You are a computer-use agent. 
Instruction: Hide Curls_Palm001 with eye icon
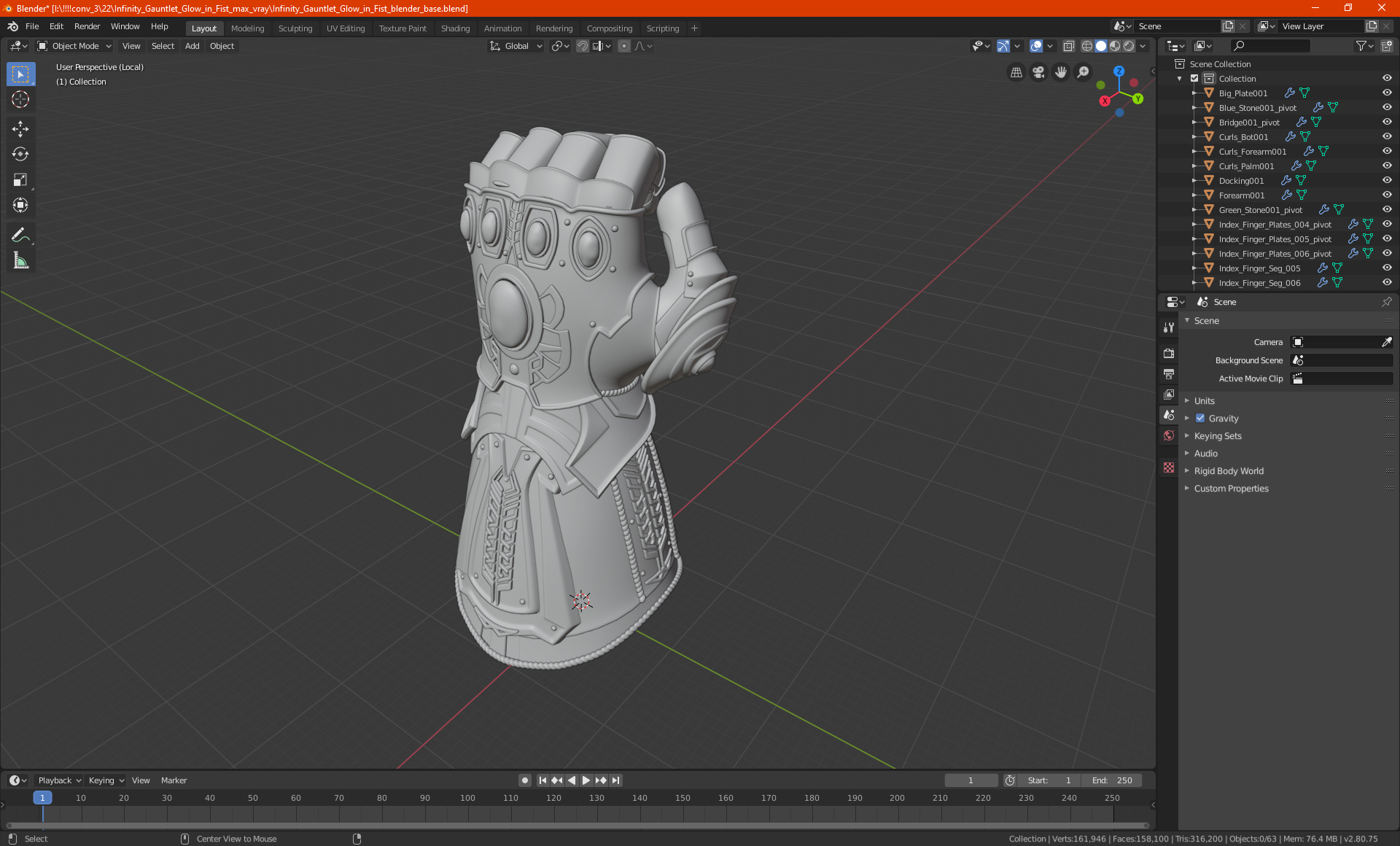[x=1387, y=166]
